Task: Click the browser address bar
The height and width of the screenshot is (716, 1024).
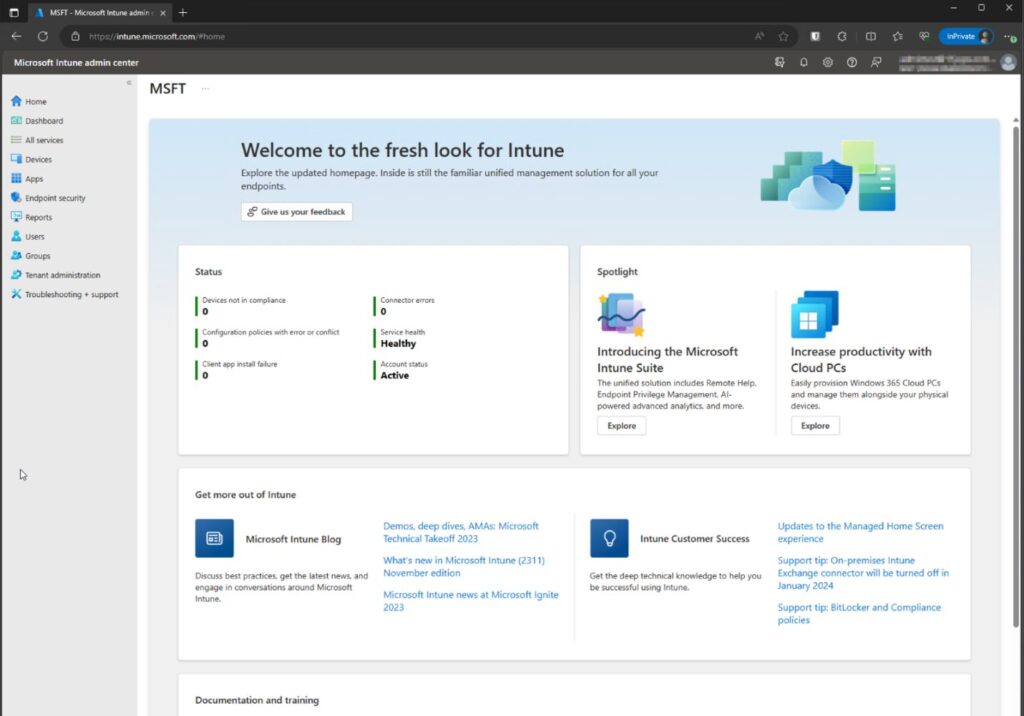Action: [x=400, y=36]
